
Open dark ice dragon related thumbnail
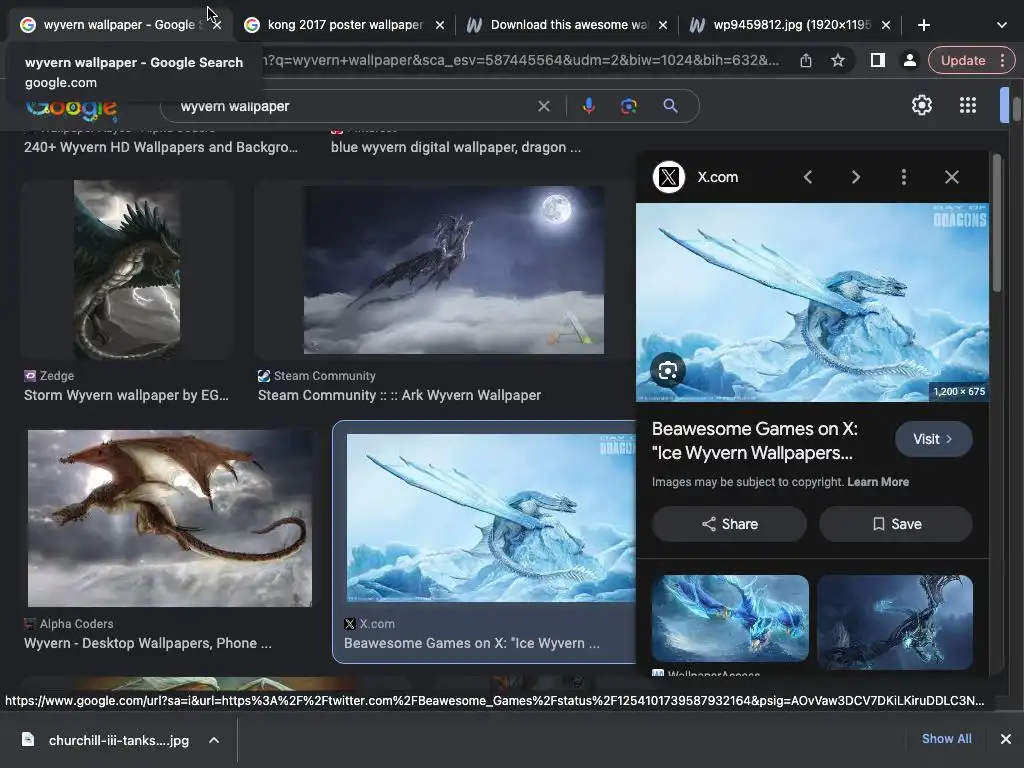click(x=895, y=622)
